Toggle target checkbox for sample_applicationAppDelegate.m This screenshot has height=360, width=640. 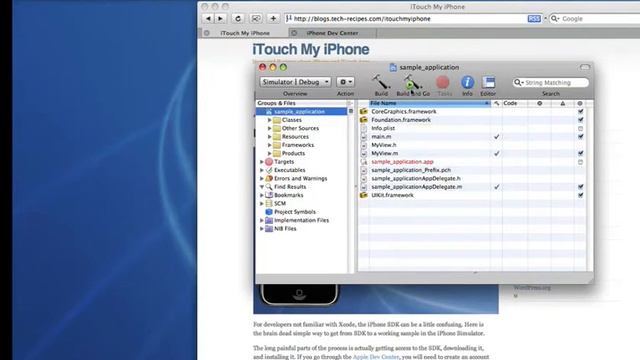tap(580, 187)
